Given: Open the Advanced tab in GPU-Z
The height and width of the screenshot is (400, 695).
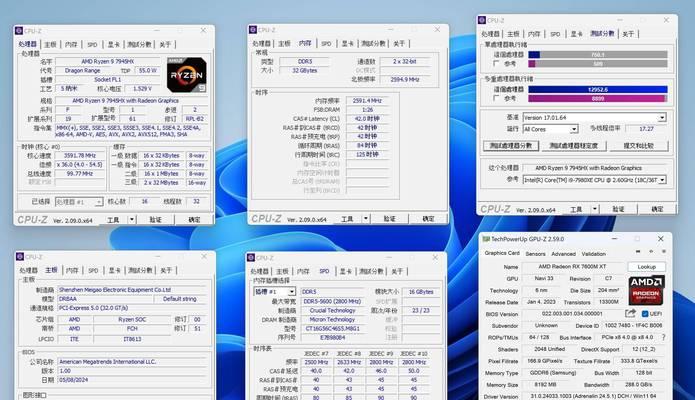Looking at the screenshot, I should click(x=563, y=254).
